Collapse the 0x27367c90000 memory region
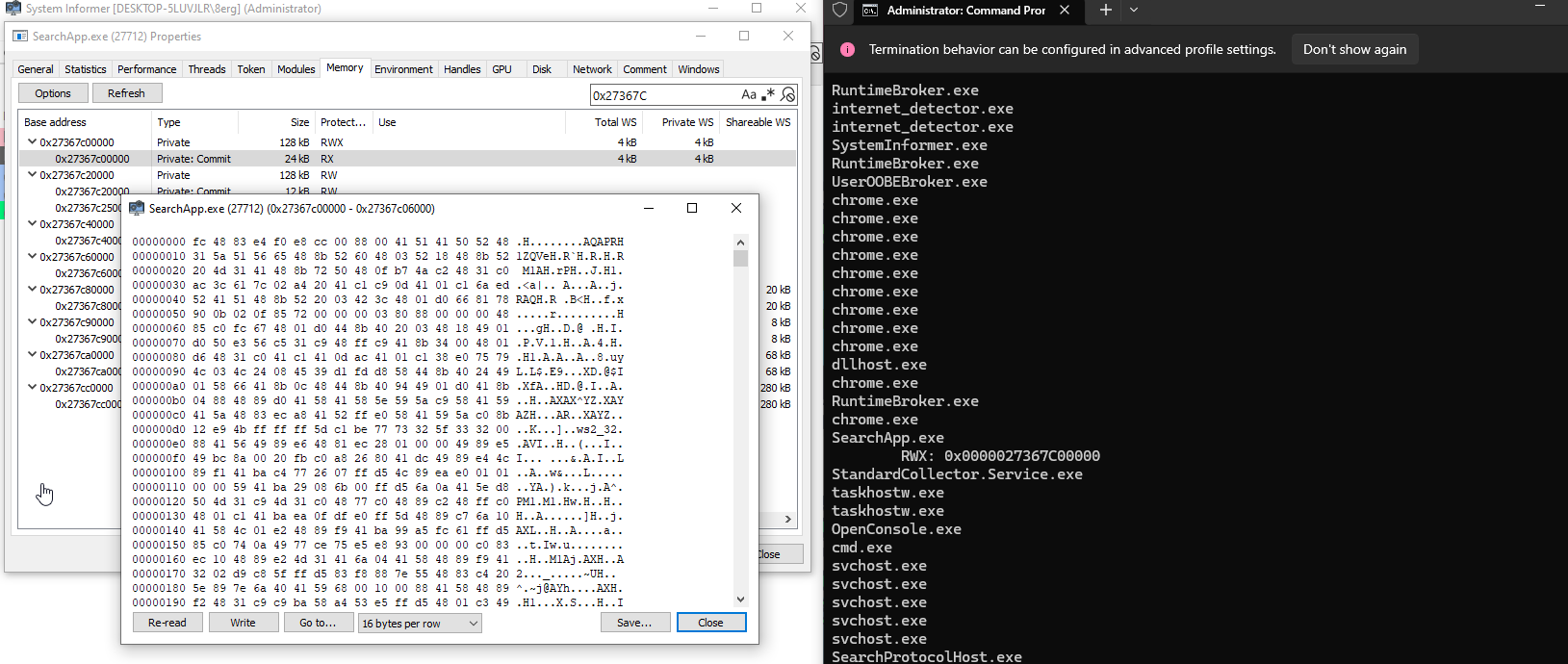 pyautogui.click(x=32, y=321)
